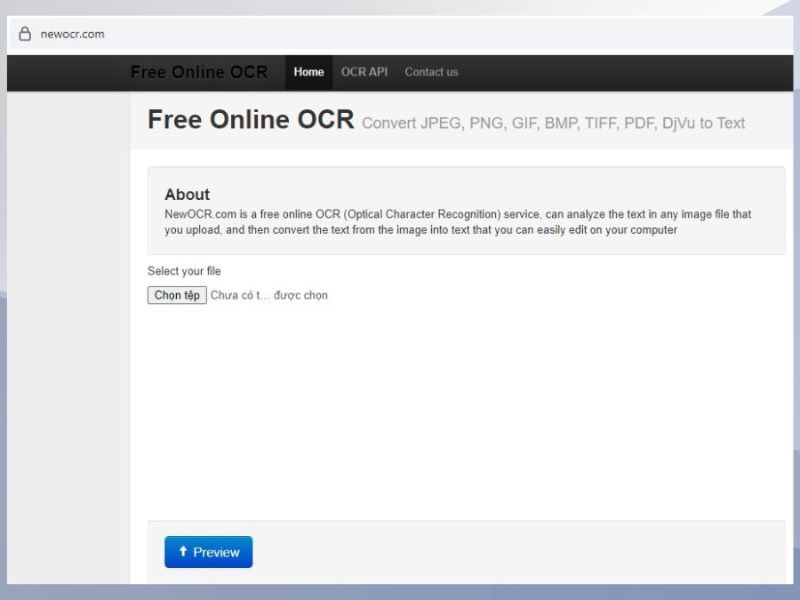800x600 pixels.
Task: Click the newocr.com URL text
Action: [x=72, y=34]
